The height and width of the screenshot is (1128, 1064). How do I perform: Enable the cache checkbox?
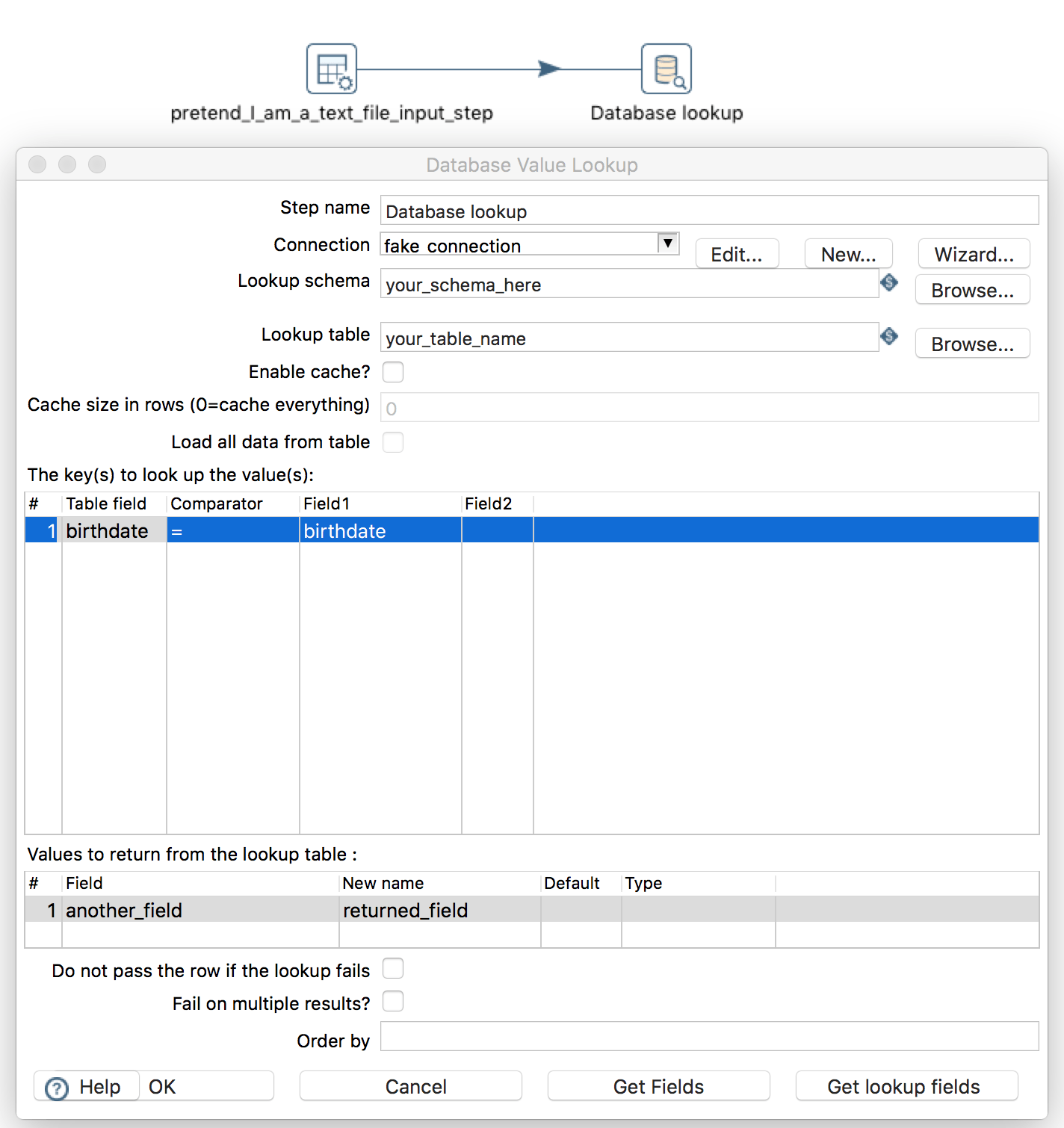393,372
